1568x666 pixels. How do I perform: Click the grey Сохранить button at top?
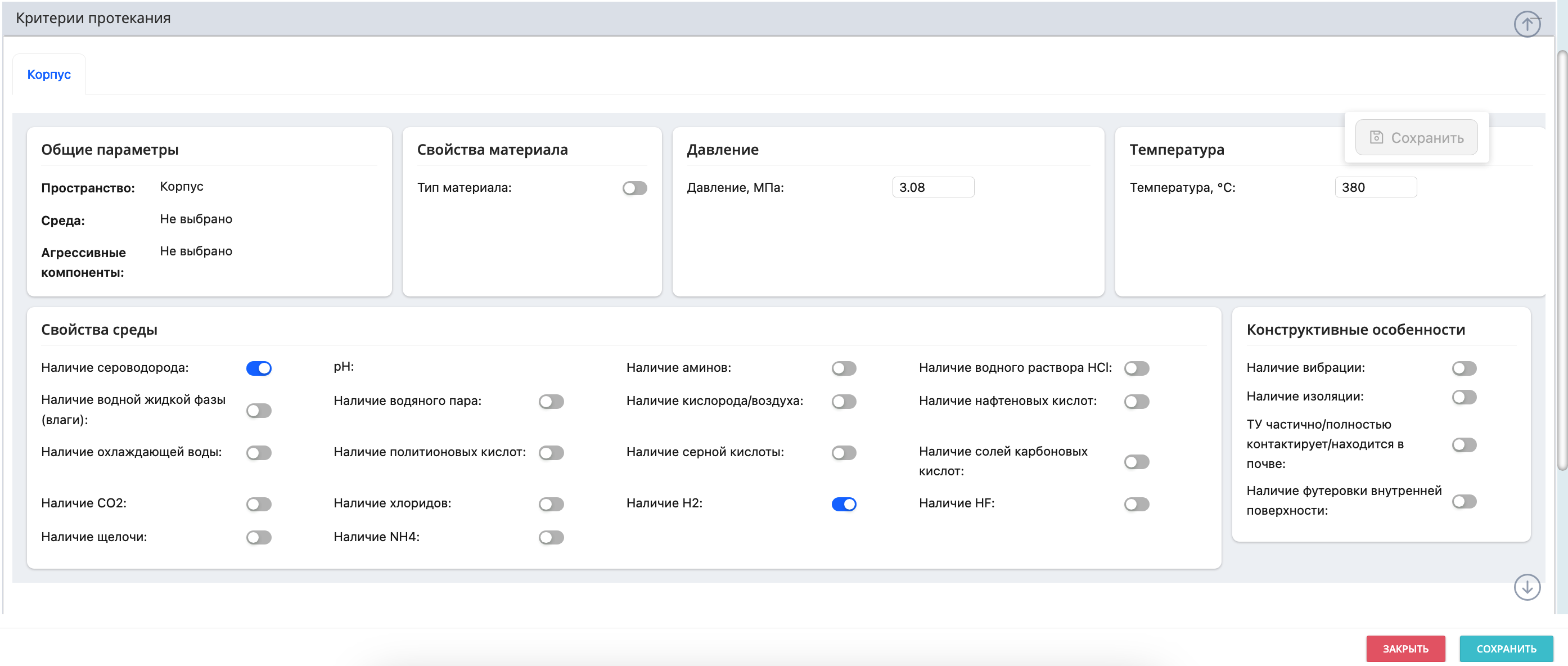tap(1416, 138)
